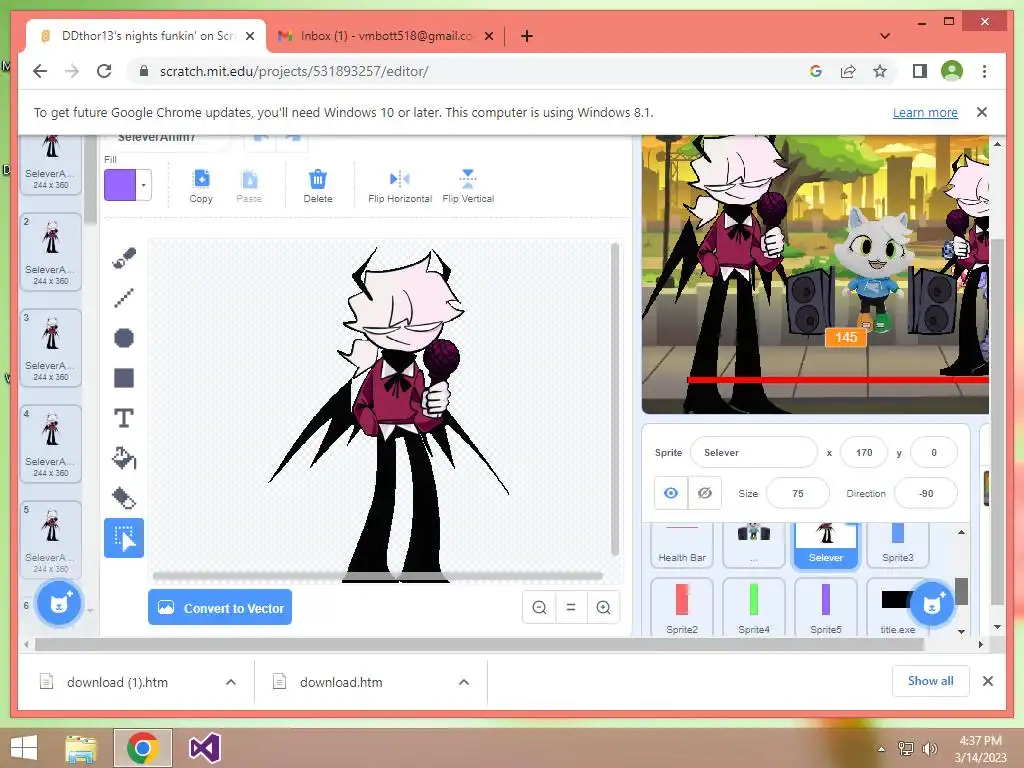1024x768 pixels.
Task: Open Chrome three-dot menu
Action: [x=984, y=71]
